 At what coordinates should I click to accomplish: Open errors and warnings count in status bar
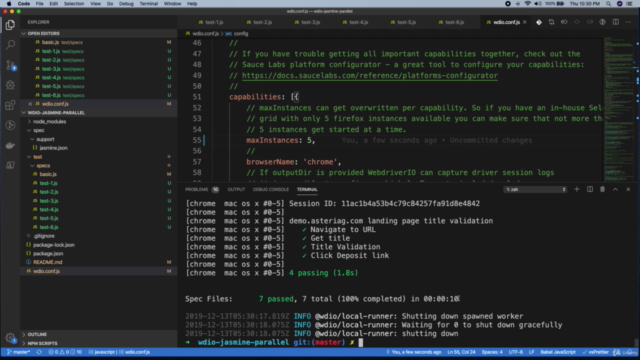coord(65,352)
